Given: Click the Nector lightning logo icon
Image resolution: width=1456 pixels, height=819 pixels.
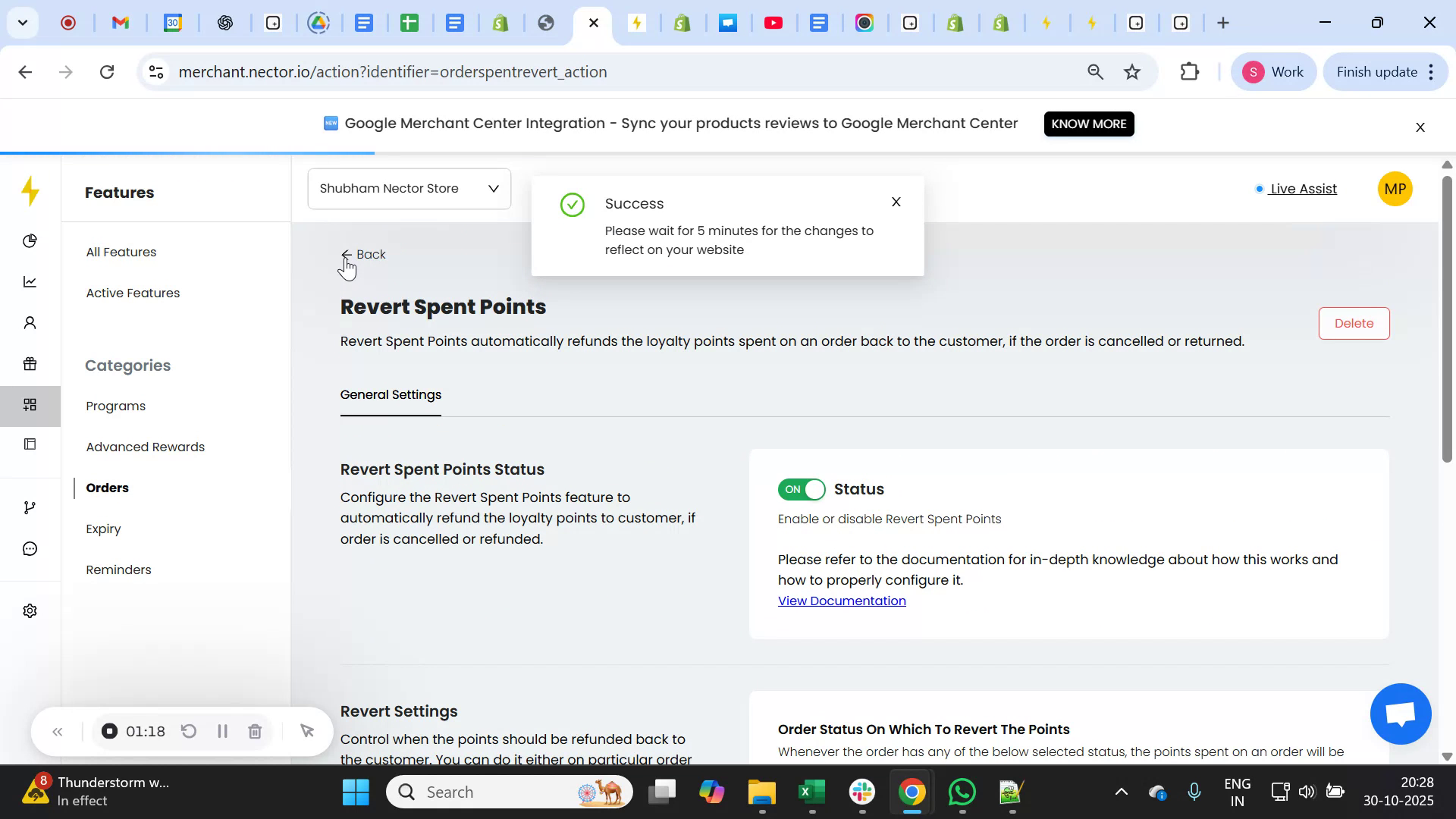Looking at the screenshot, I should pos(30,192).
